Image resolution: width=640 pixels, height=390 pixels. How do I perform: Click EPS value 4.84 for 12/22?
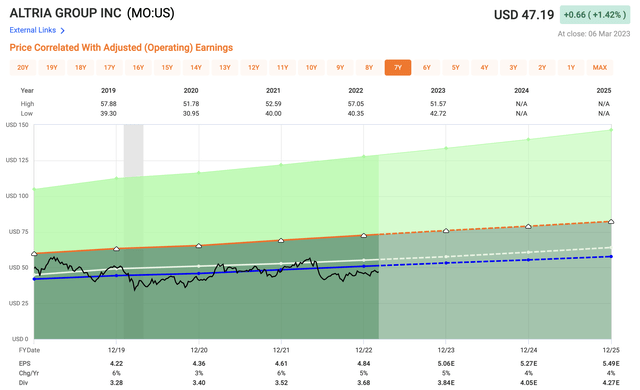click(x=364, y=363)
